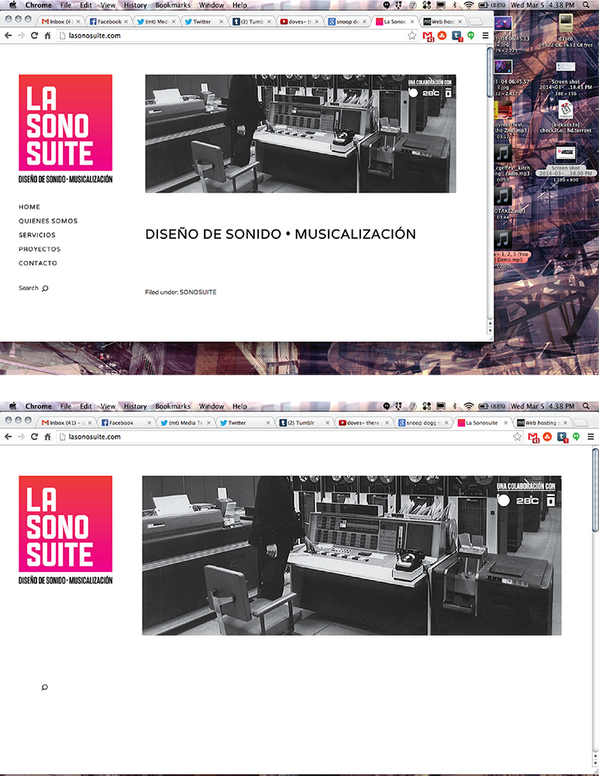Switch to the '(mt) Media Te' tab in the wide window
Viewport: 599px width, 776px height.
point(186,423)
